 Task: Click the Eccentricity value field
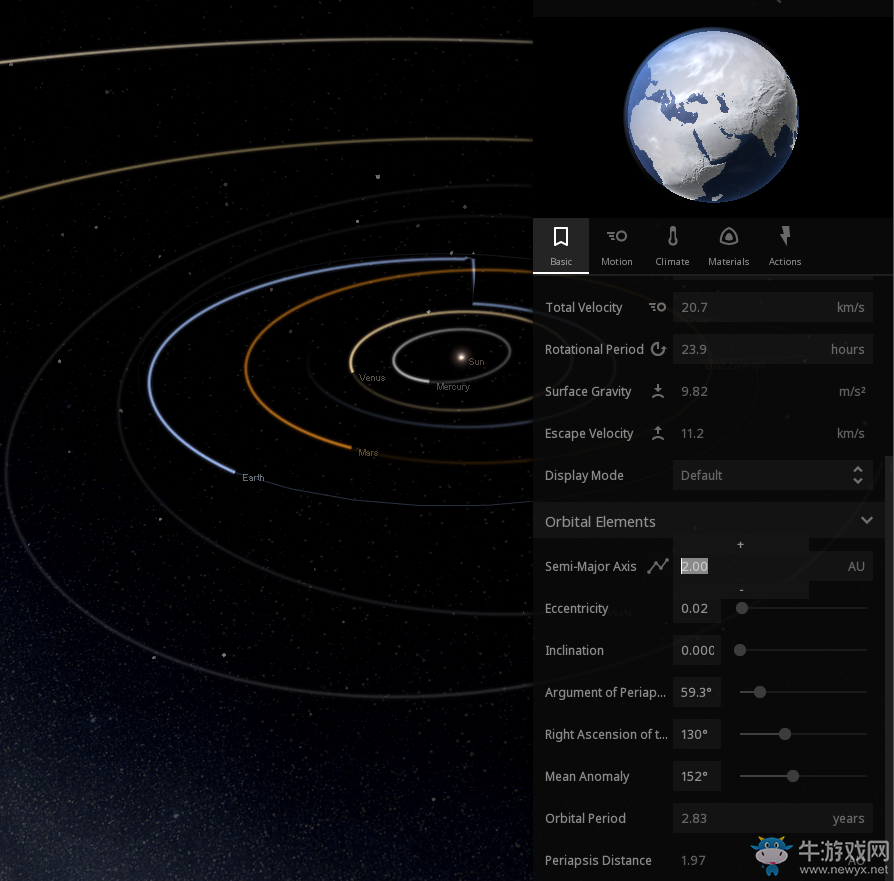click(697, 608)
